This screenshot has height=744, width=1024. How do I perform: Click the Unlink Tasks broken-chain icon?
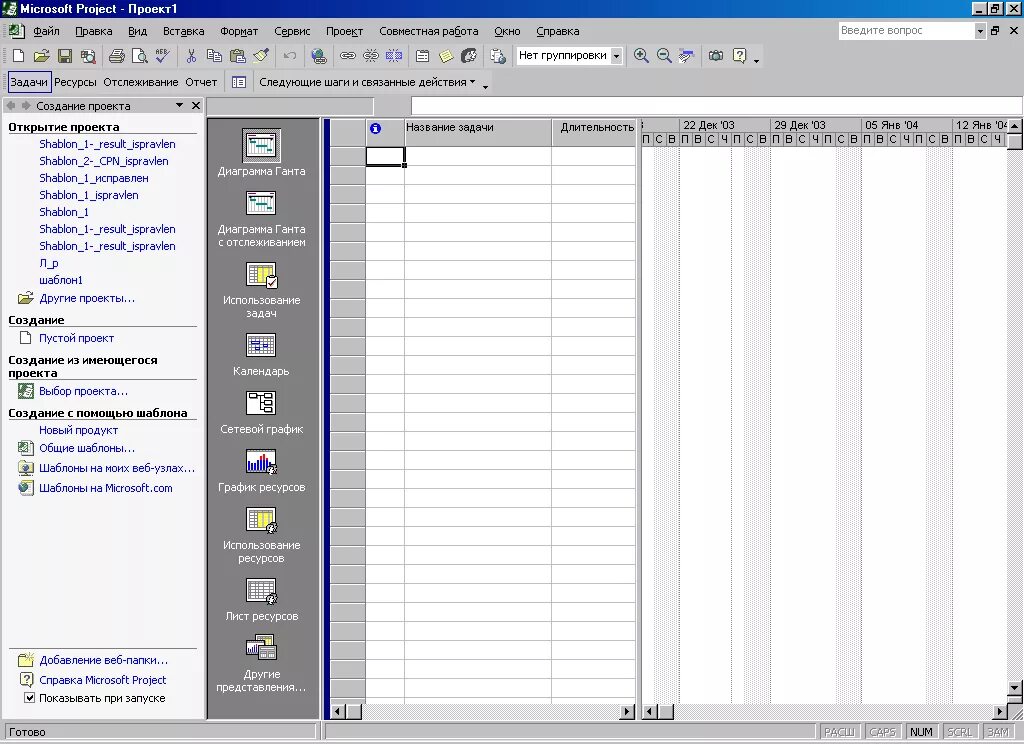point(370,56)
